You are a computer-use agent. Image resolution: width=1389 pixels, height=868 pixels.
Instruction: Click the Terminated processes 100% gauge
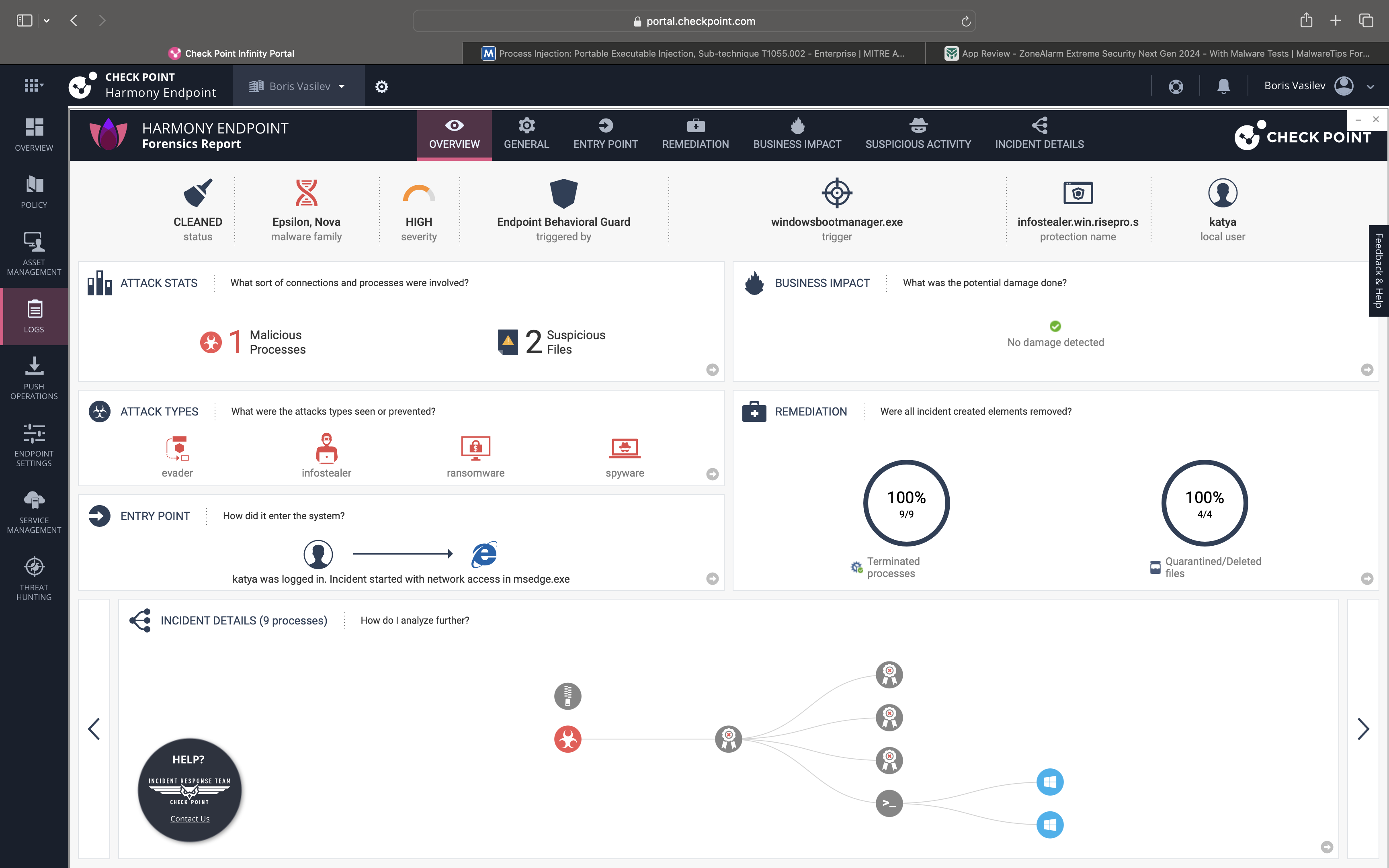pyautogui.click(x=906, y=503)
